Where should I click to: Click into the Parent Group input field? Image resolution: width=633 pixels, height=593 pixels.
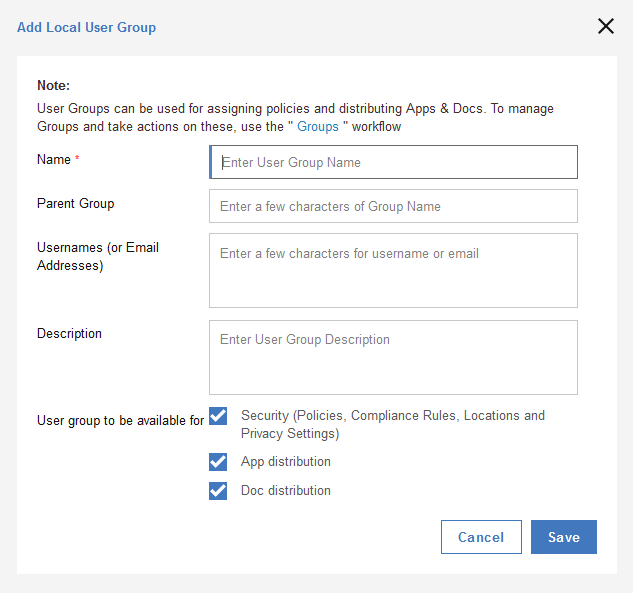393,206
